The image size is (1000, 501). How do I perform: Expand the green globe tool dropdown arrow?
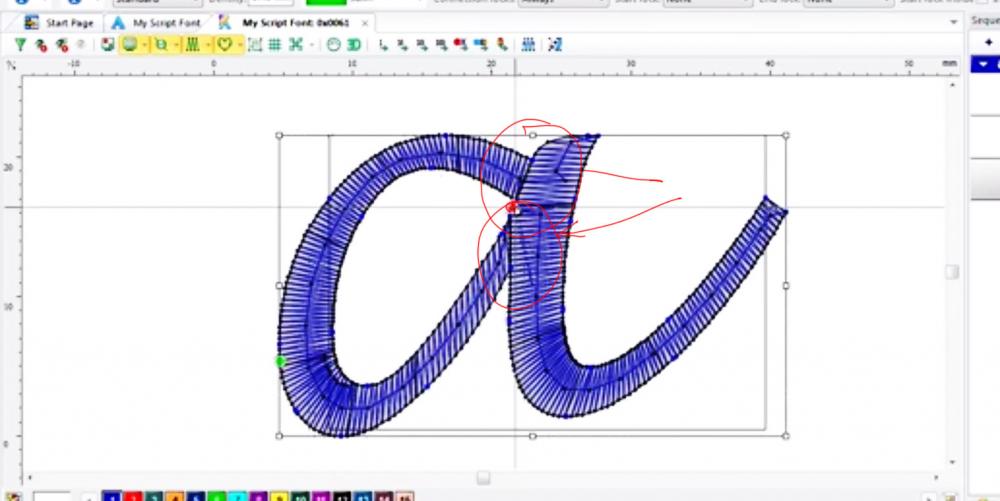tap(145, 44)
